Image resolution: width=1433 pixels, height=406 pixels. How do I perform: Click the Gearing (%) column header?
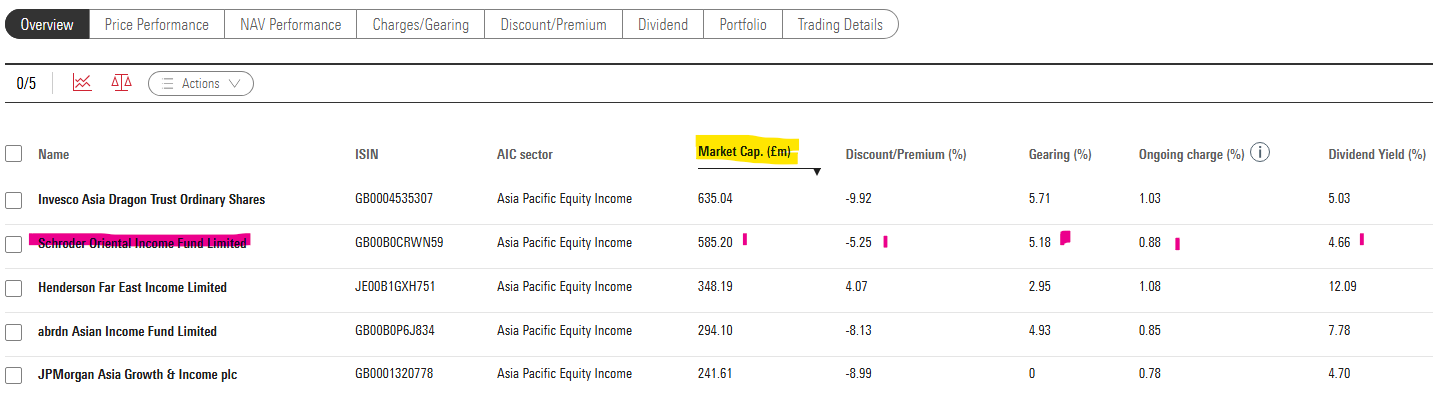coord(1059,155)
